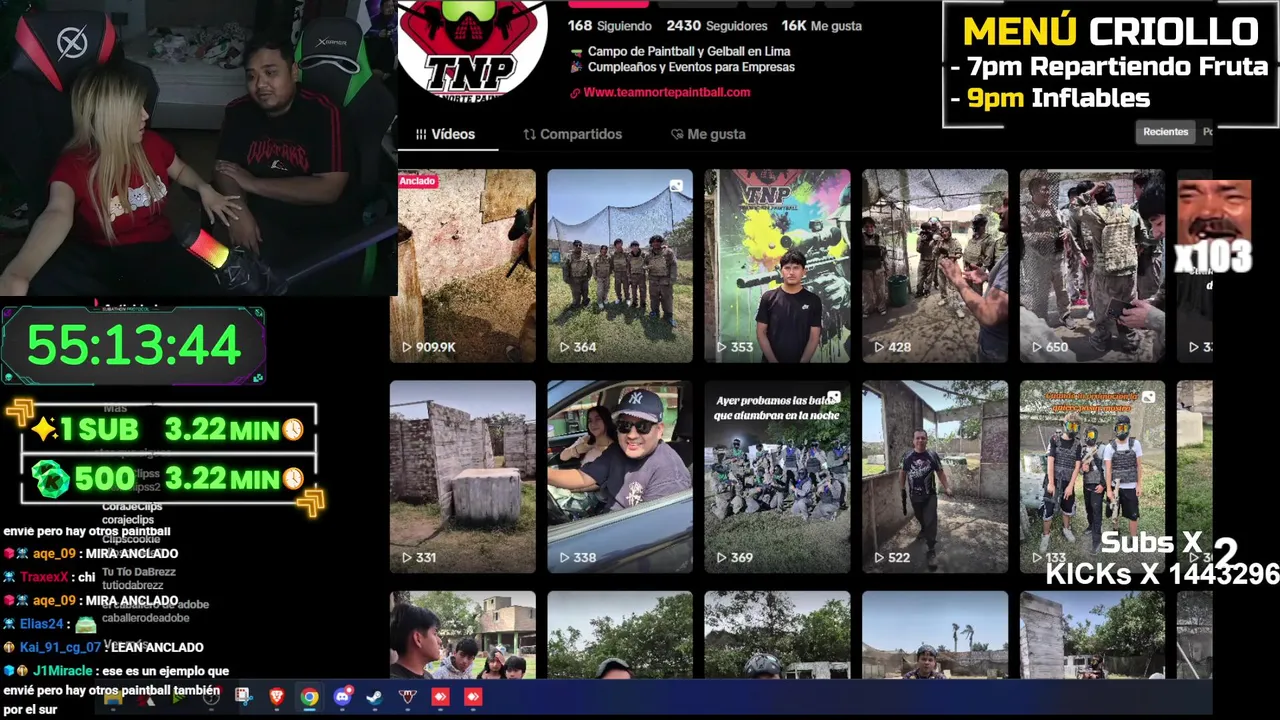Open the video with 428 views
The width and height of the screenshot is (1280, 720).
(x=935, y=265)
